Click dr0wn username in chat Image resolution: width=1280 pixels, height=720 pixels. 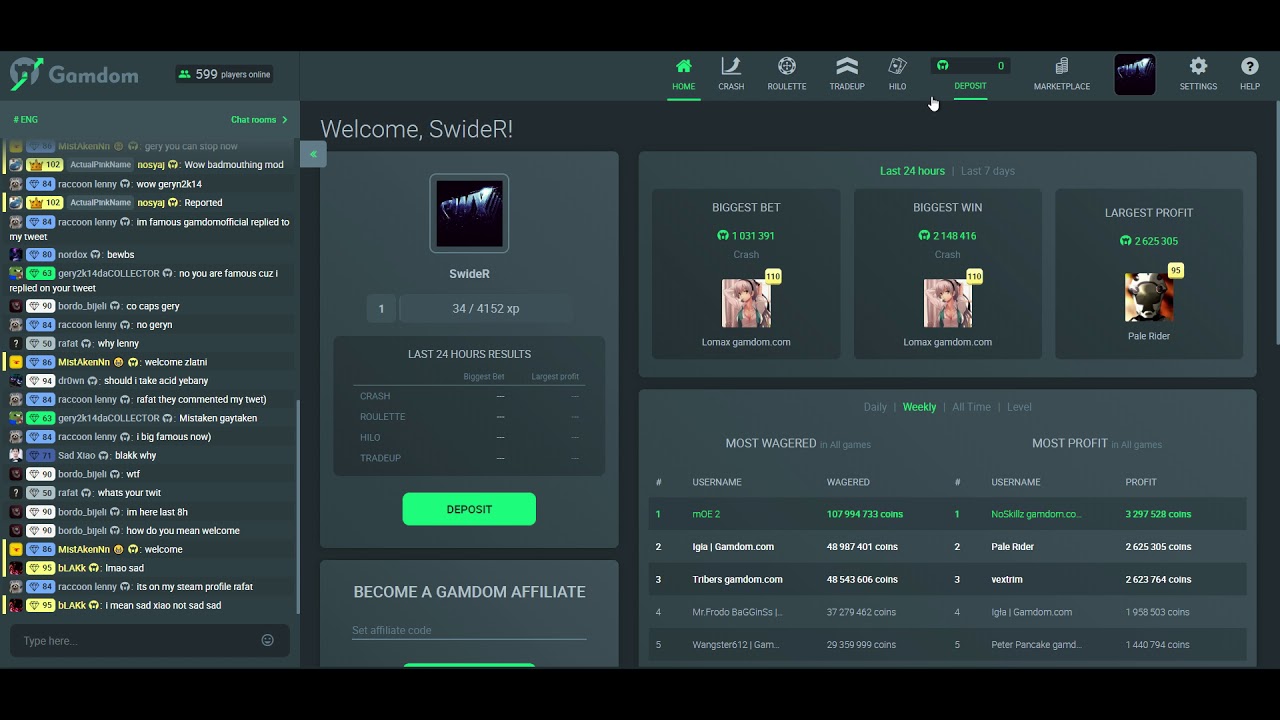tap(72, 381)
